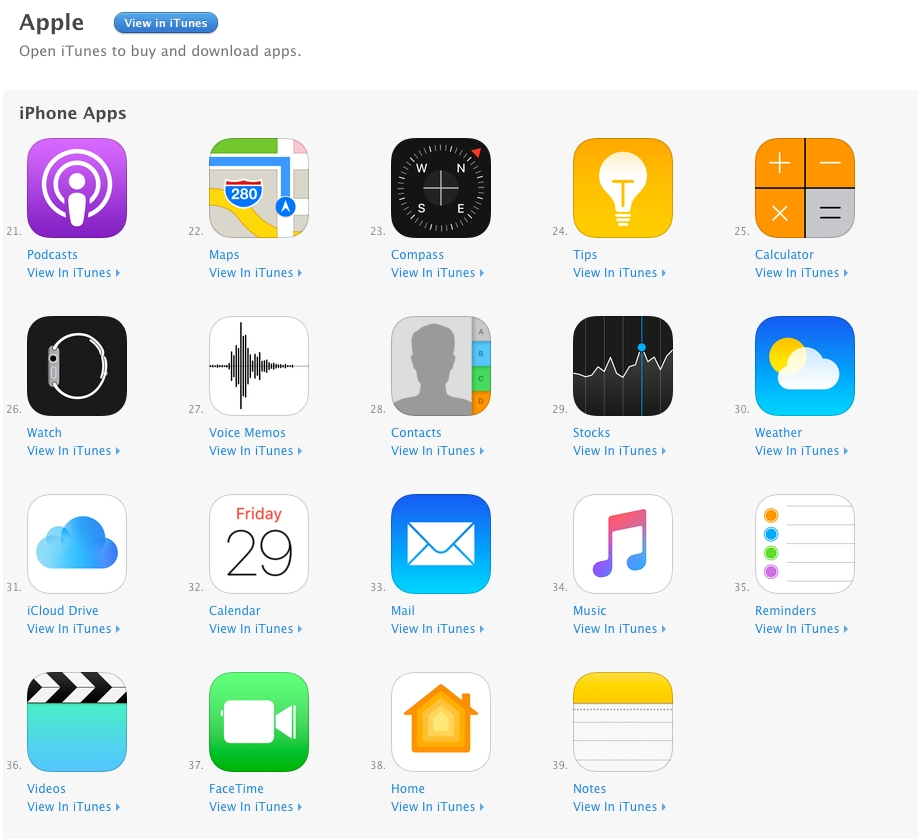Open the orange Calculator app icon
The image size is (922, 839).
[805, 188]
